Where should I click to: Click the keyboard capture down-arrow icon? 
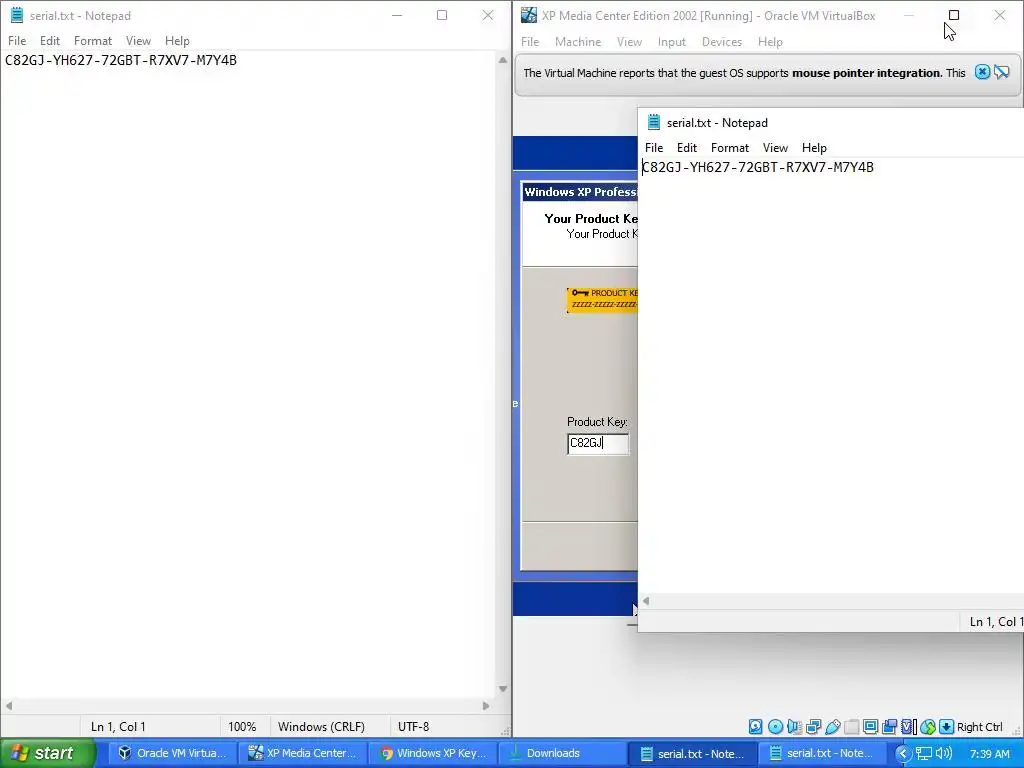coord(946,727)
